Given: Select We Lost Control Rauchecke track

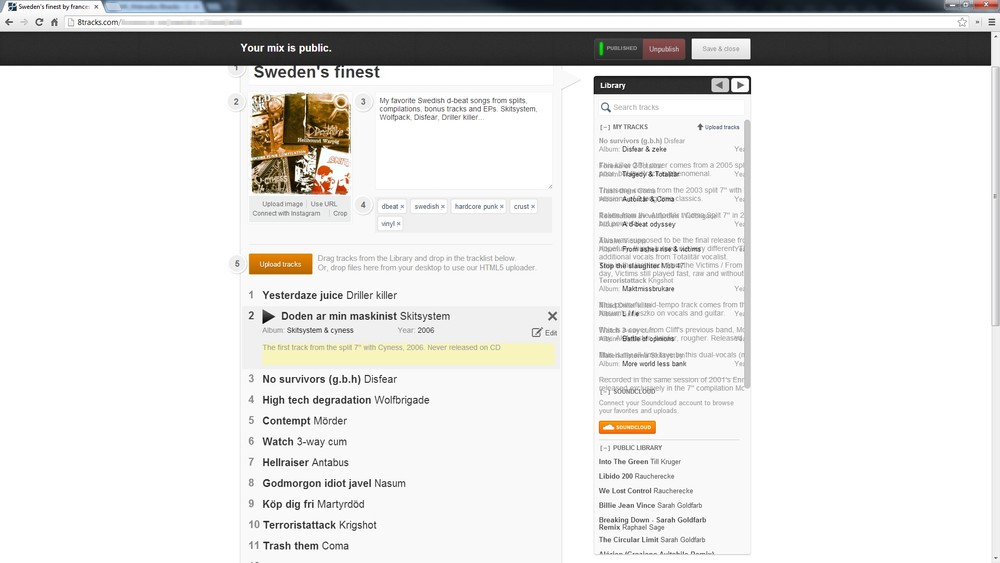Looking at the screenshot, I should pyautogui.click(x=646, y=491).
